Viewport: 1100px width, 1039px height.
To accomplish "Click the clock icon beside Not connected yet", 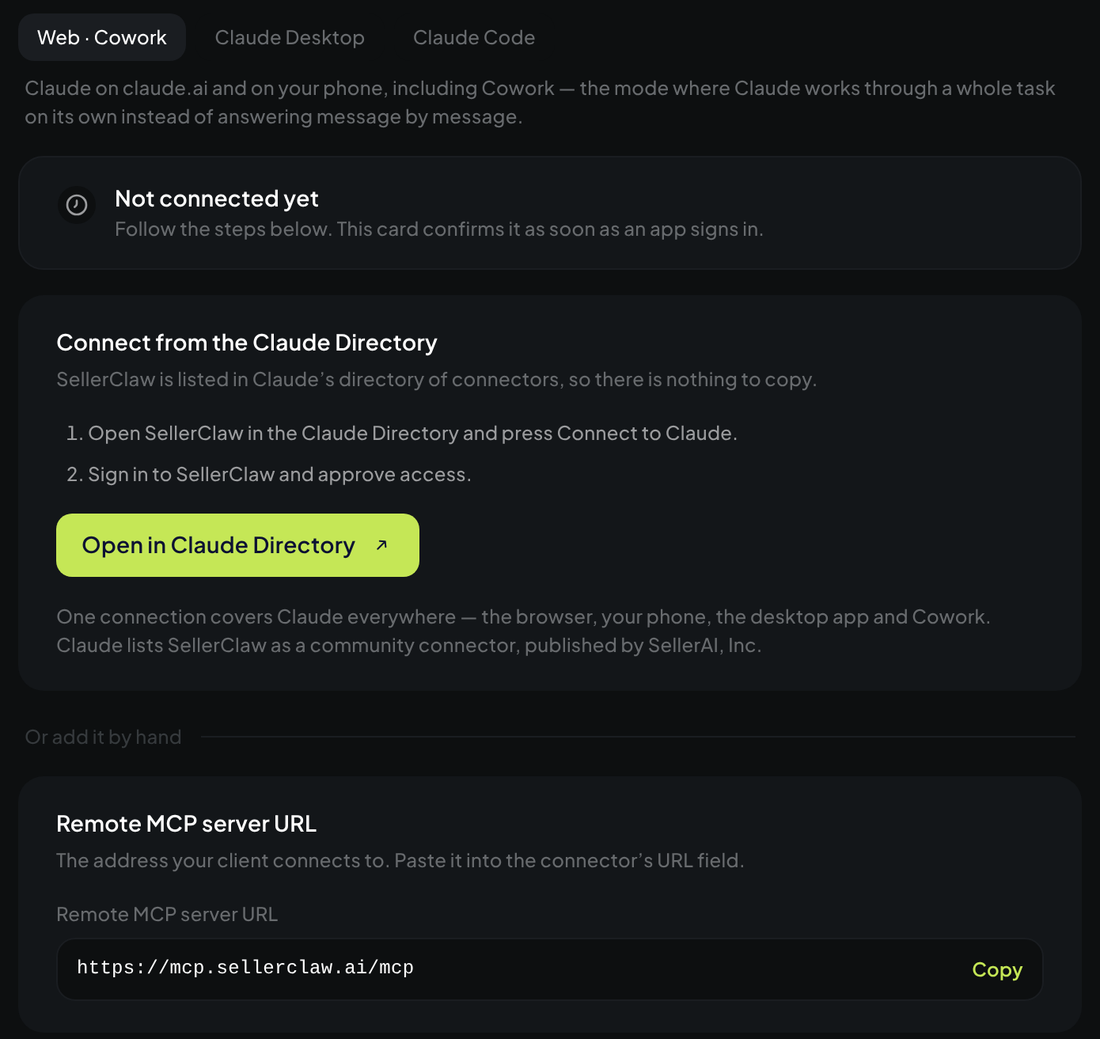I will [x=76, y=205].
